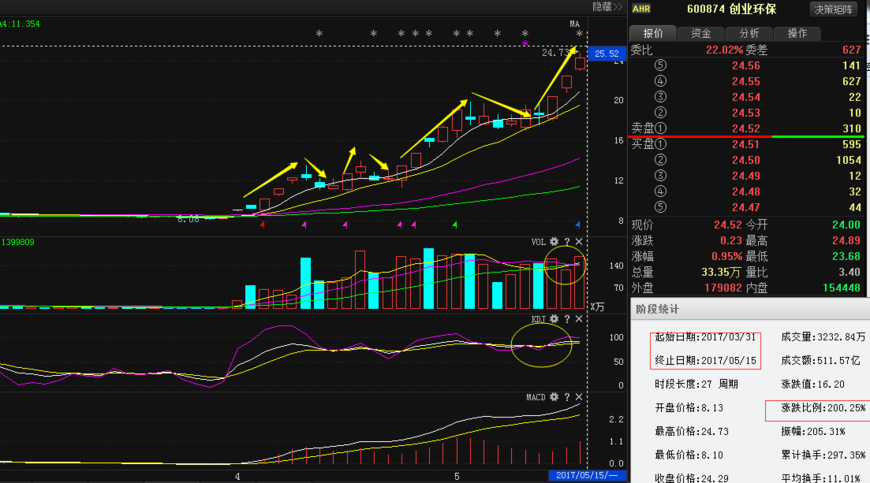This screenshot has width=870, height=483.
Task: Click 终止日期:2017/05/15 field
Action: coord(705,360)
